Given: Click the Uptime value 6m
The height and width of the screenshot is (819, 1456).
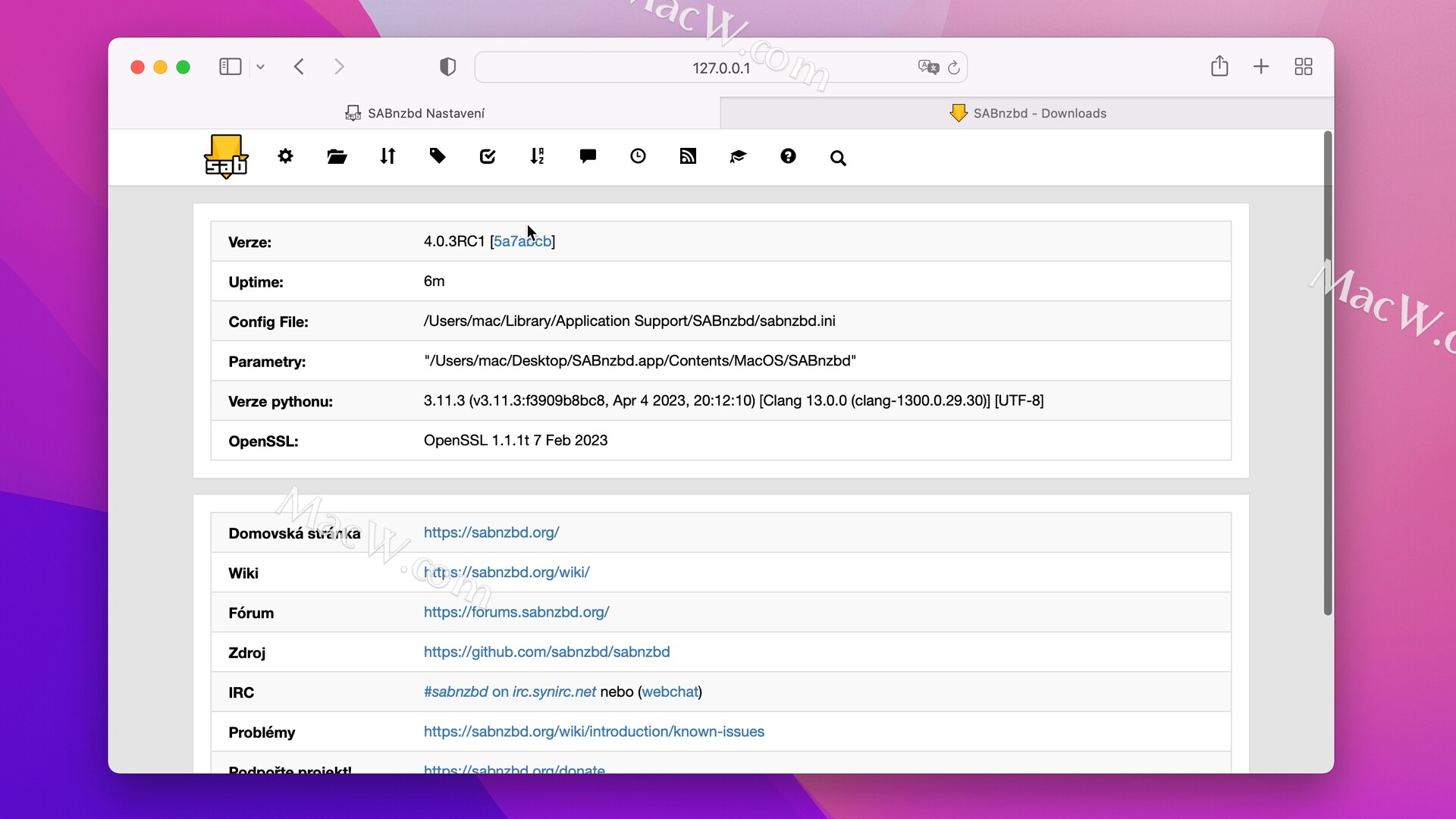Looking at the screenshot, I should pos(434,281).
